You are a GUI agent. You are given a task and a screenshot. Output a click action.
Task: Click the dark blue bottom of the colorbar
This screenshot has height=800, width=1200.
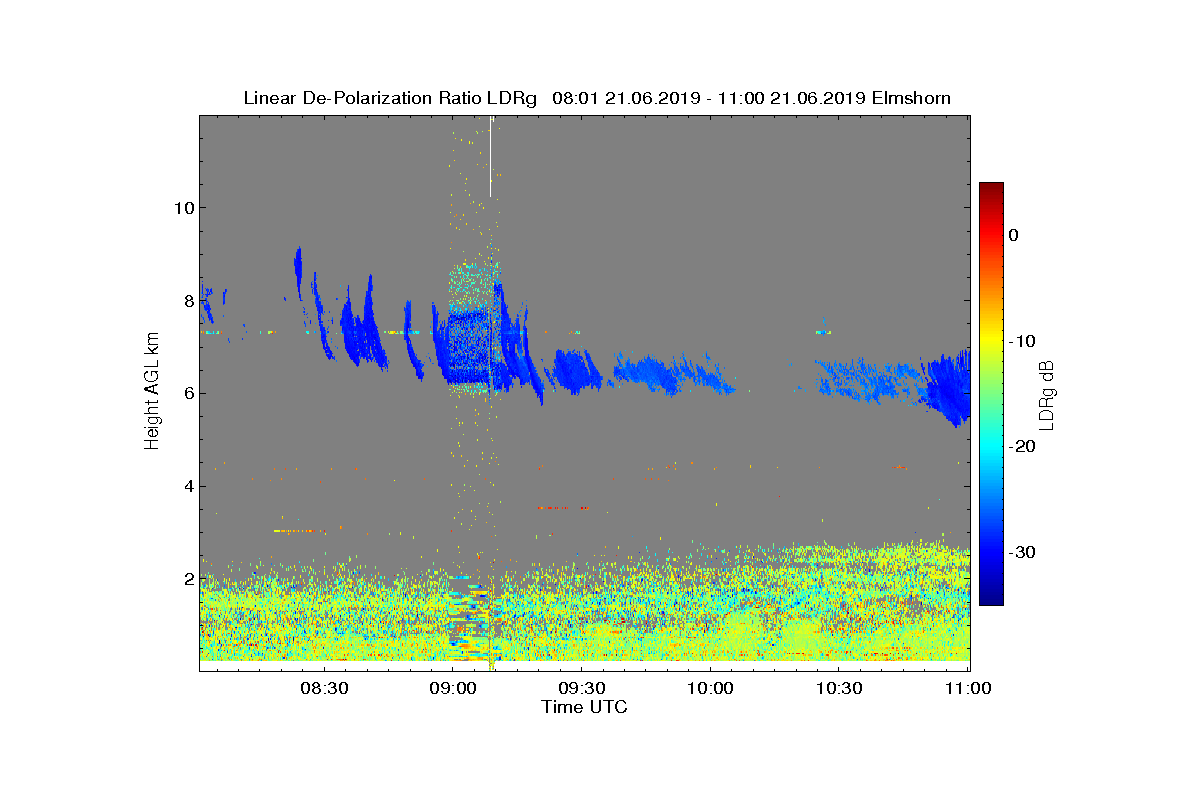pyautogui.click(x=991, y=598)
